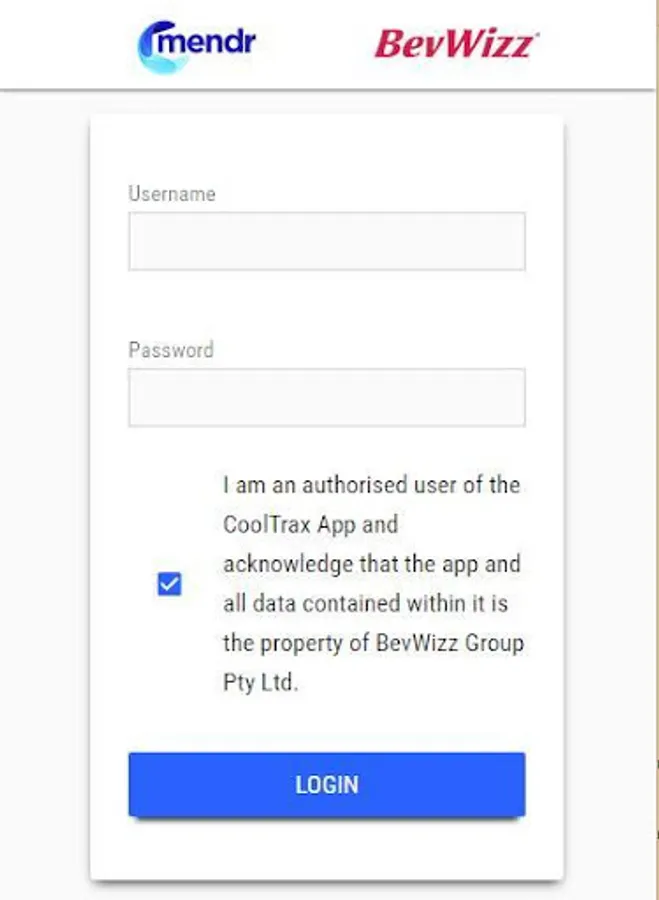This screenshot has width=659, height=900.
Task: Click the Password label text
Action: [x=171, y=350]
